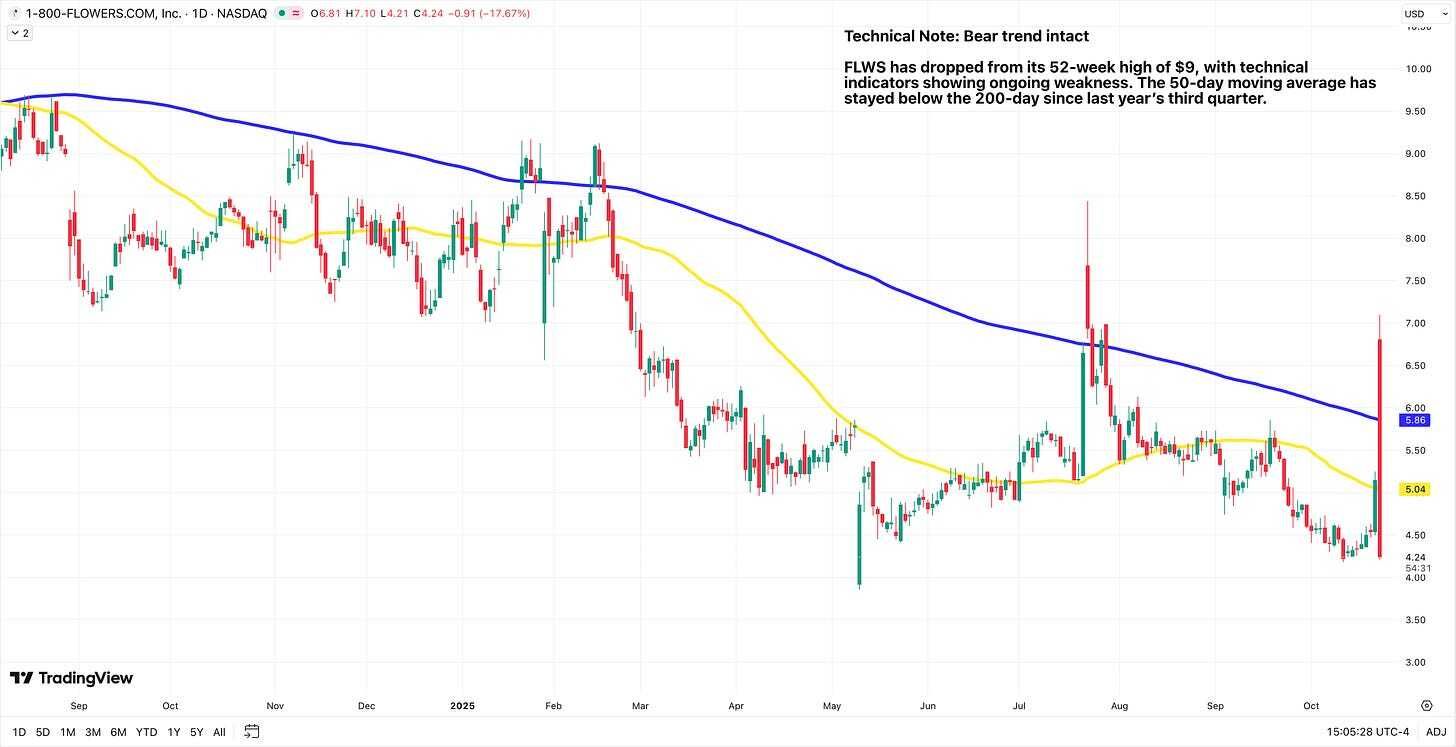Choose the 6M time range
The image size is (1456, 747).
(x=118, y=732)
